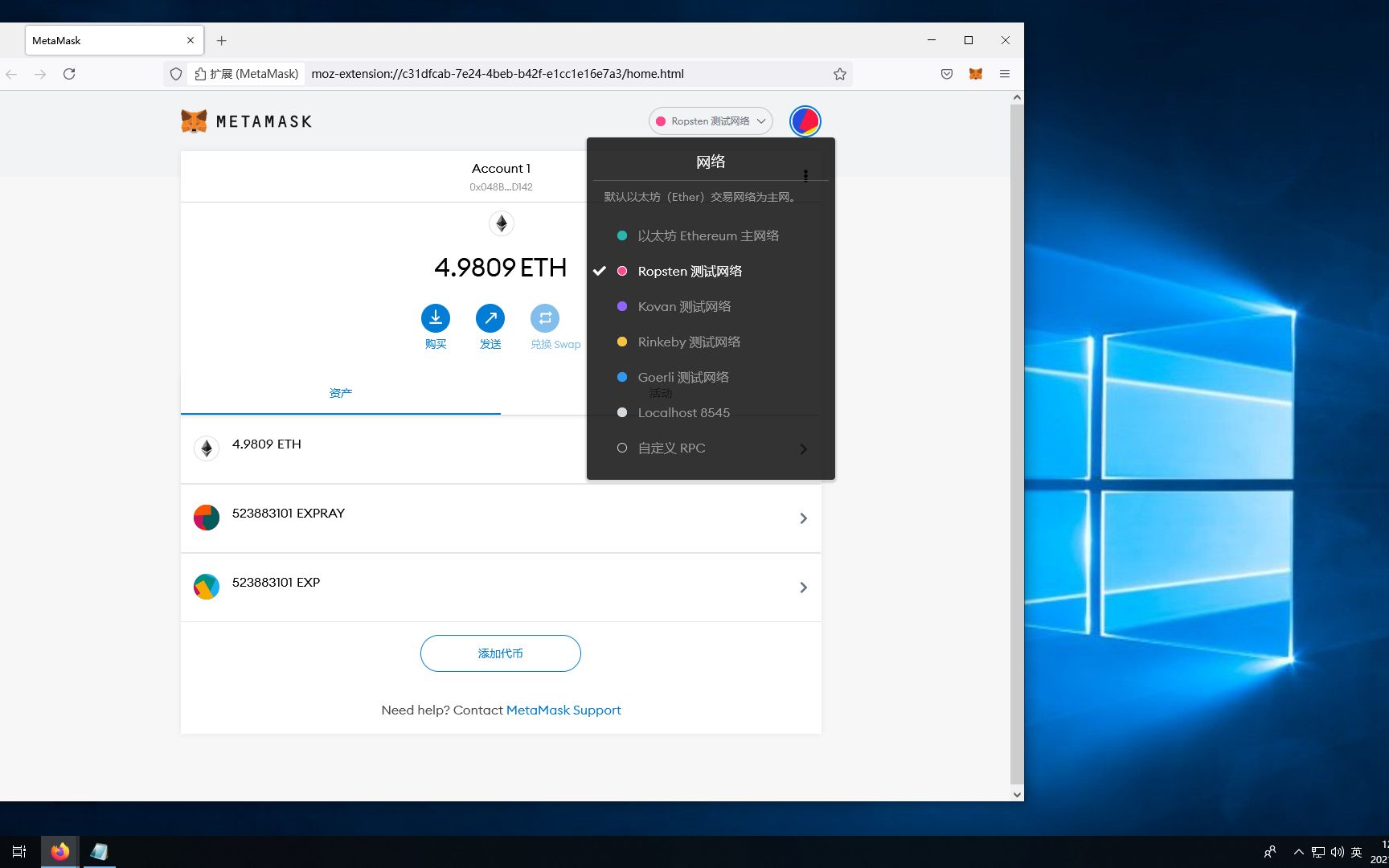Switch to the 资产 (Assets) tab
The height and width of the screenshot is (868, 1389).
click(x=341, y=393)
